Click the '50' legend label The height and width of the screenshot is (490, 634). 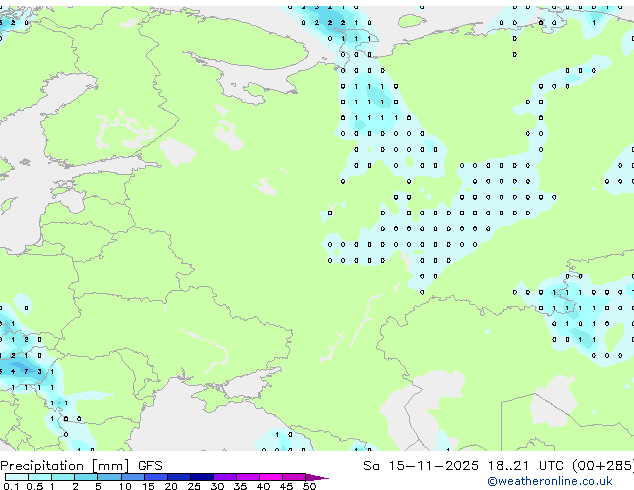[309, 486]
